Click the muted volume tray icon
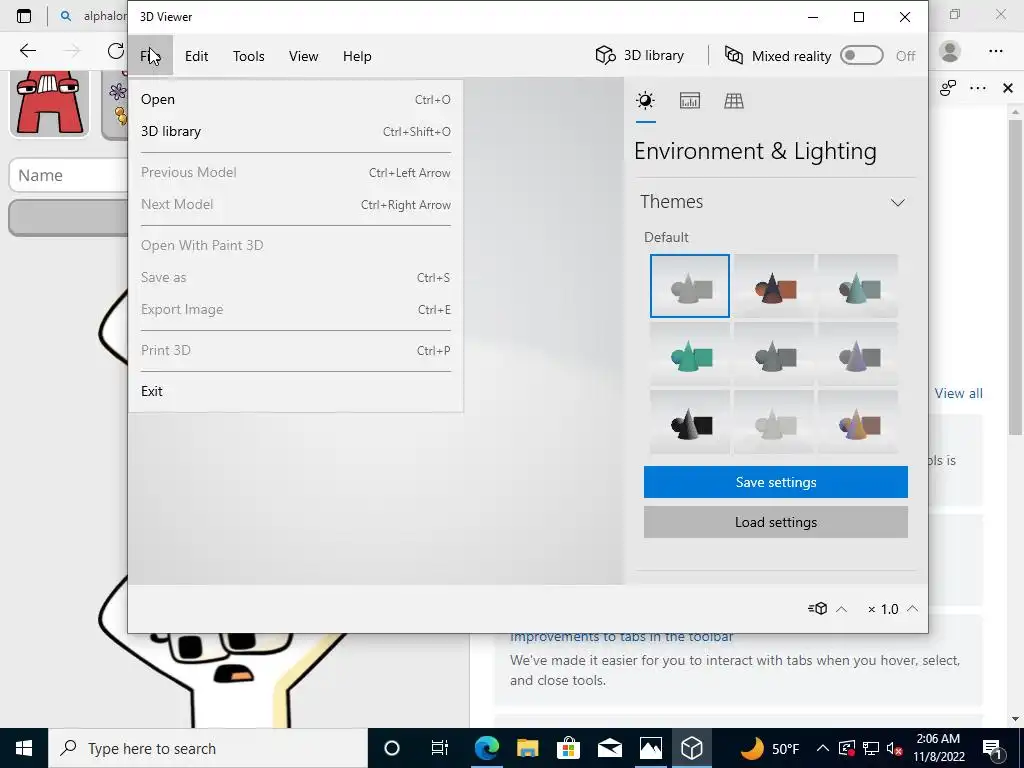Viewport: 1024px width, 768px height. coord(894,748)
